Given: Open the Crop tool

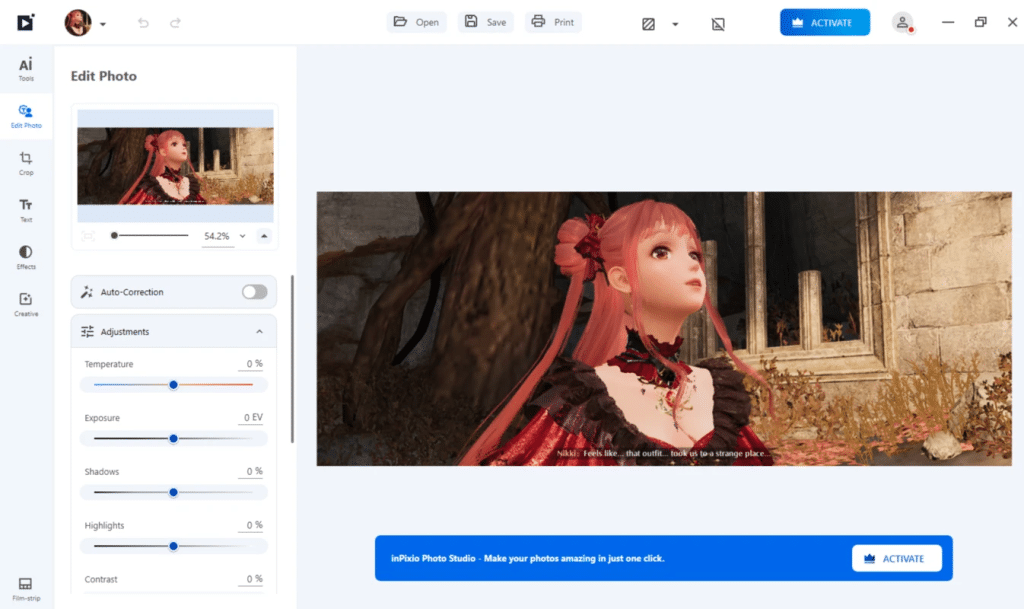Looking at the screenshot, I should point(25,163).
